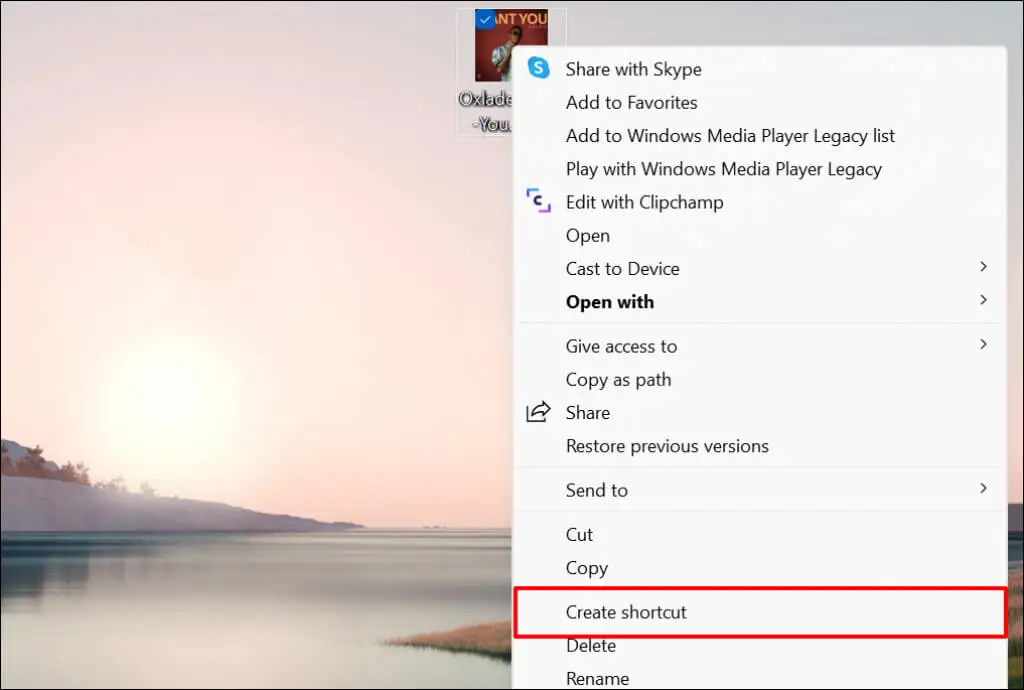
Task: Choose Restore previous versions
Action: coord(760,446)
